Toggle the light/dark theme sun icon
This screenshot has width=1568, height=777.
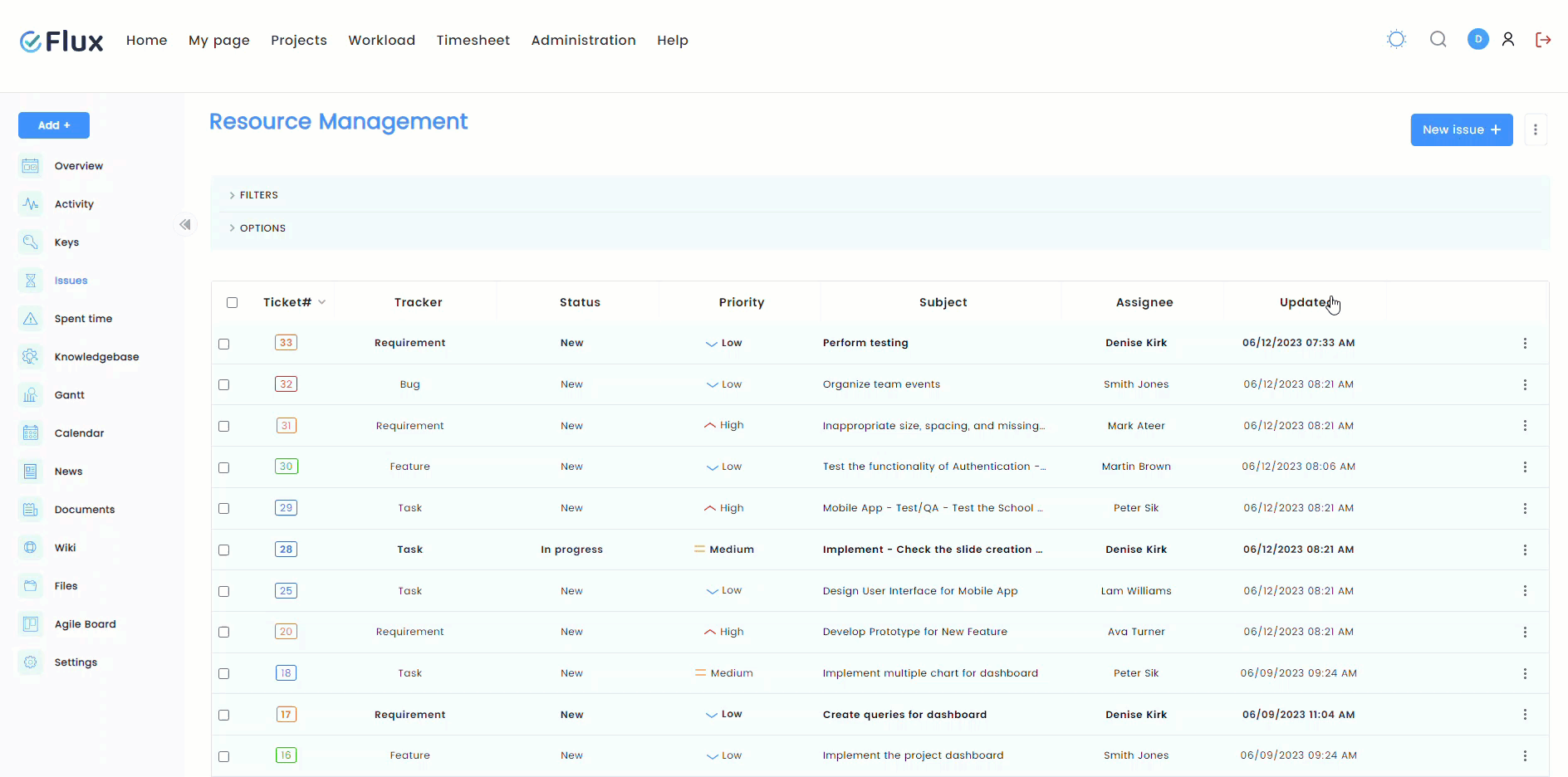(1396, 39)
